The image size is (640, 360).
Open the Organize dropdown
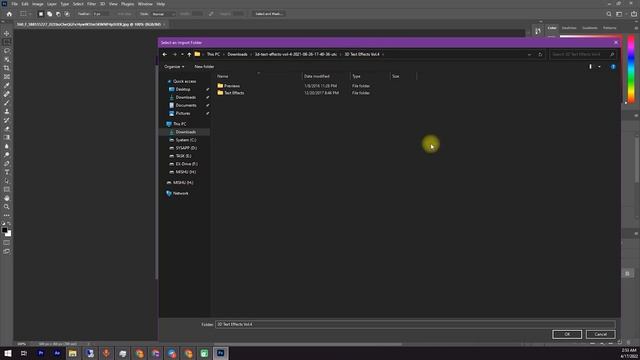tap(174, 67)
